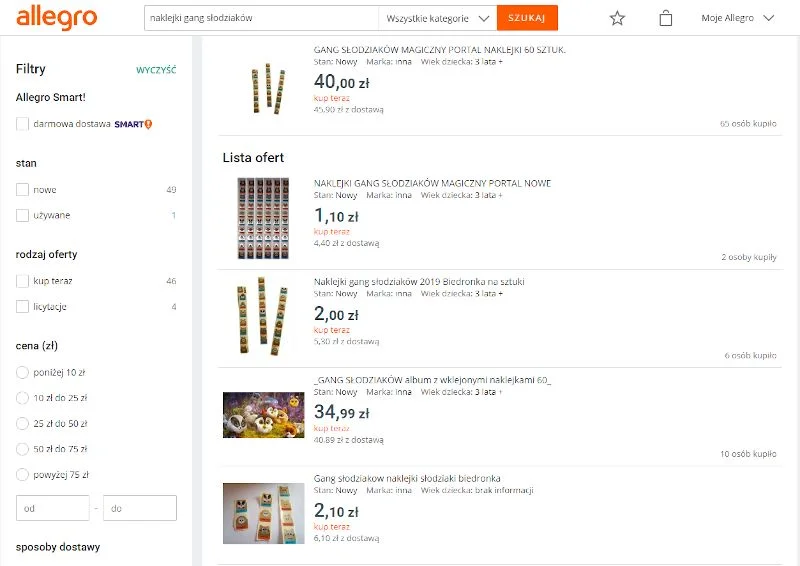Expand the Wszystkie kategorie dropdown
Screen dimensions: 800x566
[x=437, y=18]
